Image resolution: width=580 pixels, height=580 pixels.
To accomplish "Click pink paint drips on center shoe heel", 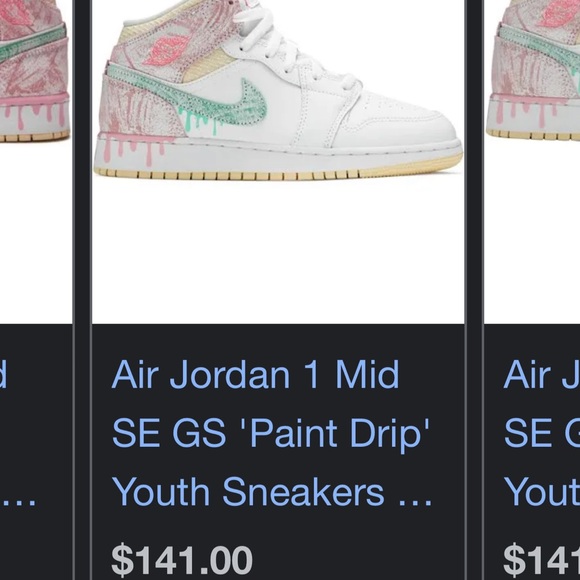I will click(135, 147).
